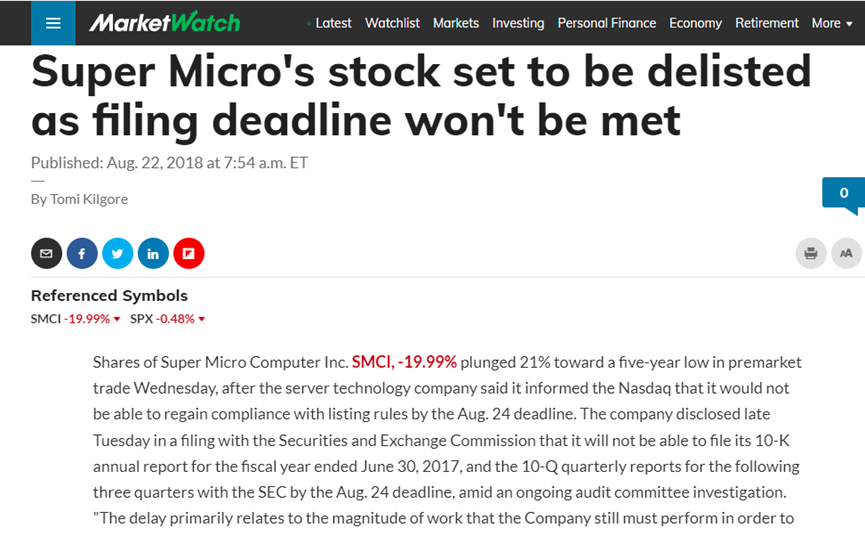Open Personal Finance section
This screenshot has height=536, width=865.
coord(606,23)
